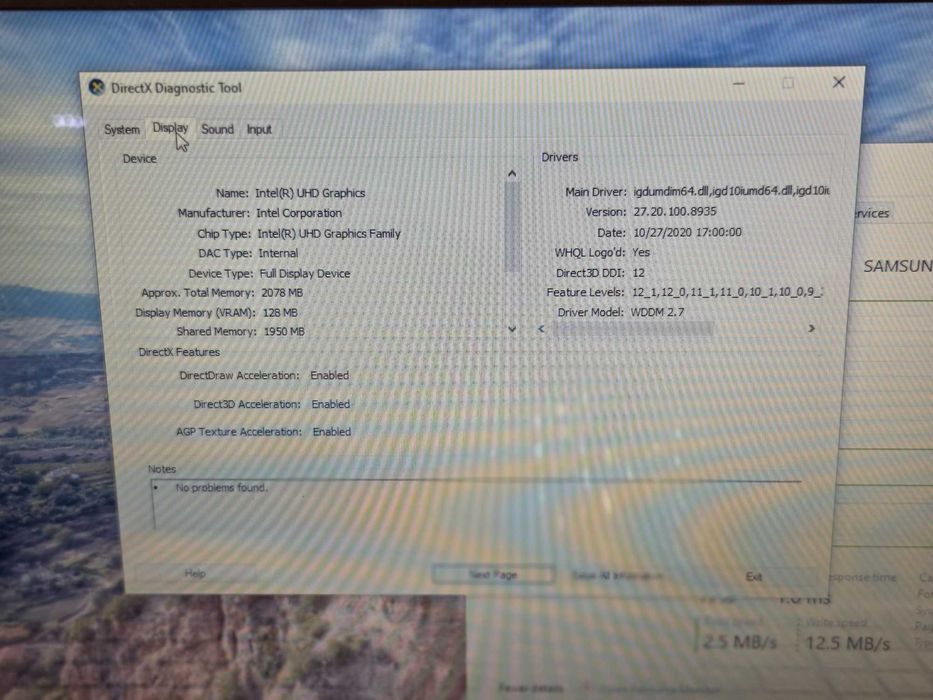The width and height of the screenshot is (933, 700).
Task: Click the Direct3D DDI value '12'
Action: tap(638, 273)
